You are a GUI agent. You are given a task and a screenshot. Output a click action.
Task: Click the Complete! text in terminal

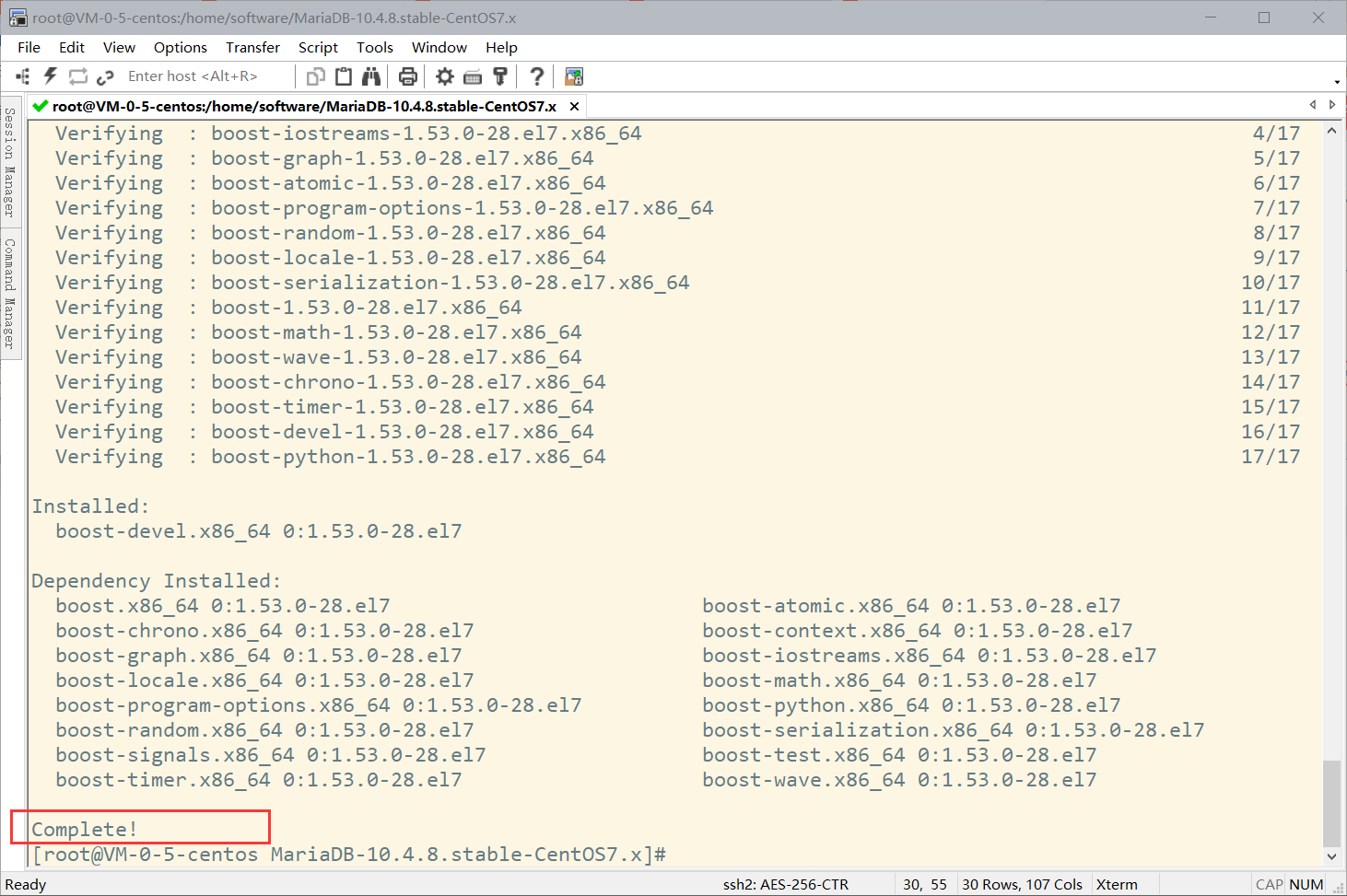[85, 830]
